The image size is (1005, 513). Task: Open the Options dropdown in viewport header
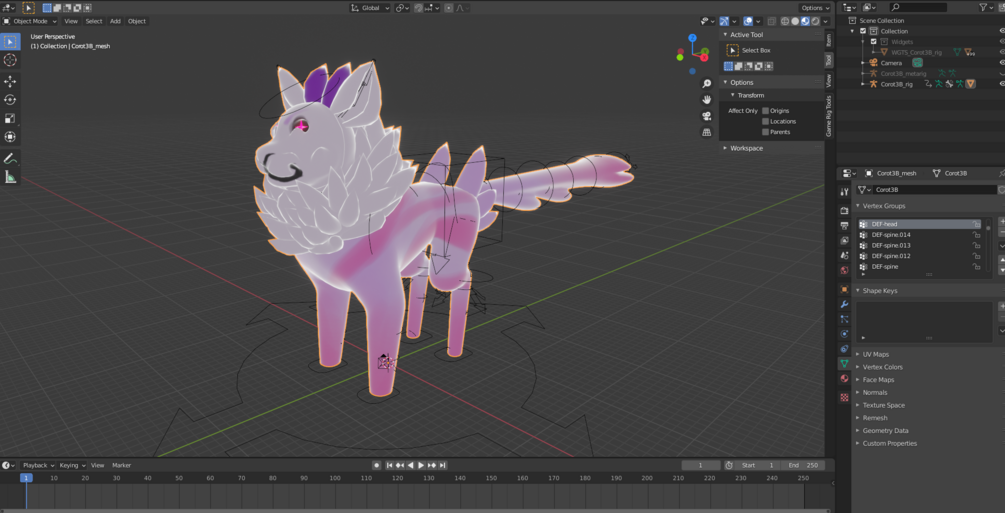(815, 8)
